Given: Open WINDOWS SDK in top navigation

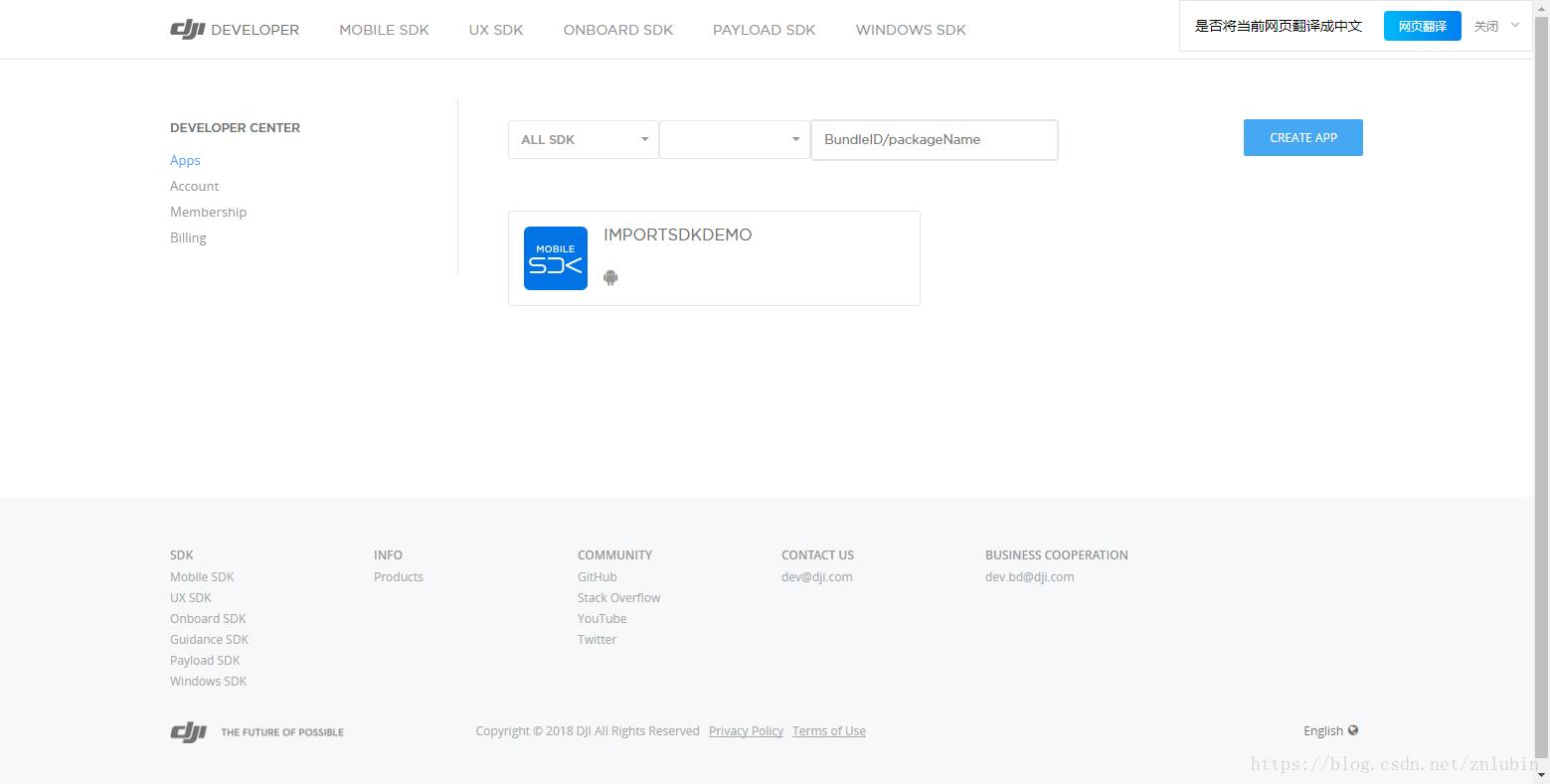Looking at the screenshot, I should click(911, 30).
